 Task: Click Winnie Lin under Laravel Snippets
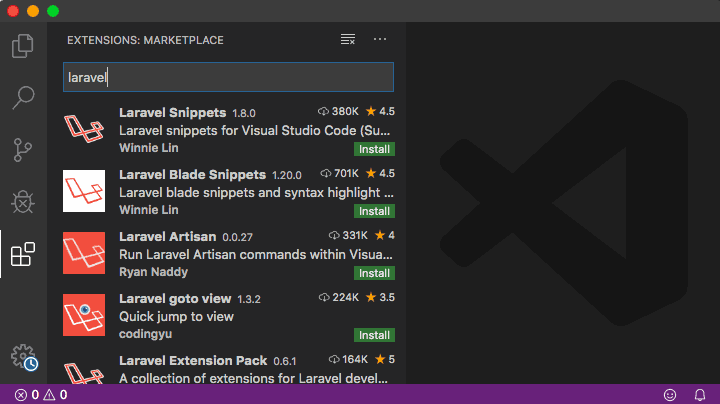(149, 148)
